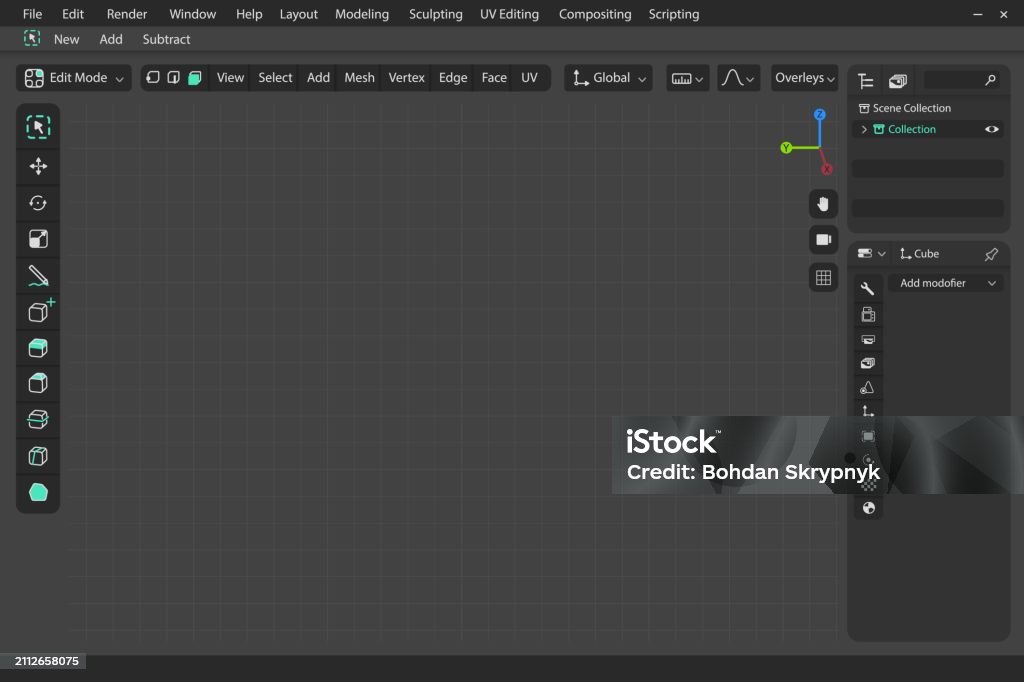Open the Face menu in viewport header

click(x=494, y=78)
